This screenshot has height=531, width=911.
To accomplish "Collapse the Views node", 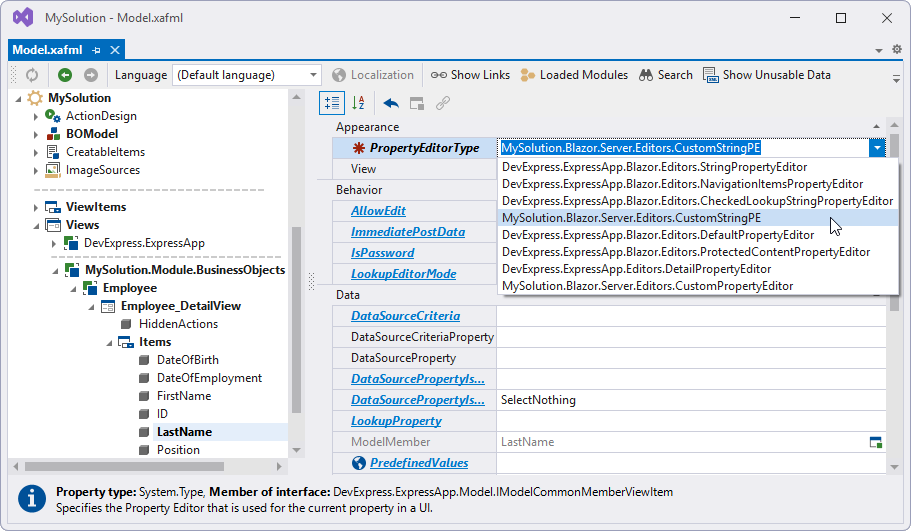I will tap(36, 225).
